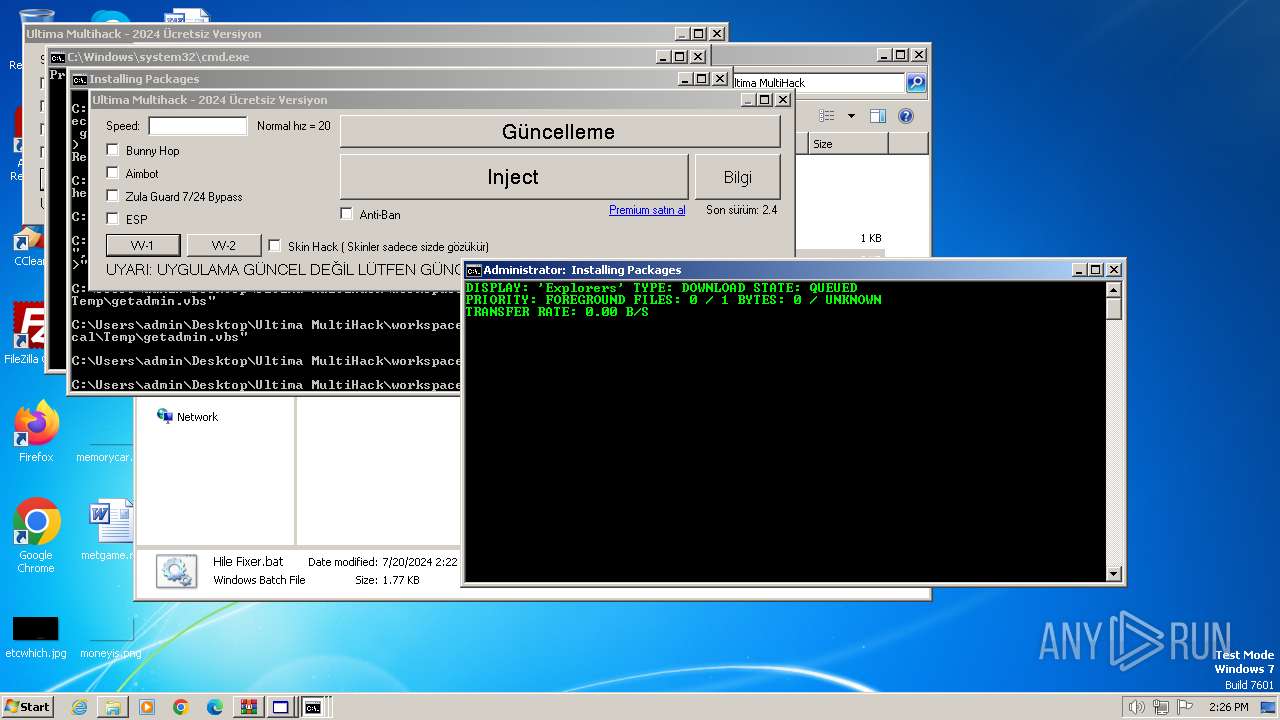Enable Zula Guard 7/24 Bypass option

[x=113, y=197]
